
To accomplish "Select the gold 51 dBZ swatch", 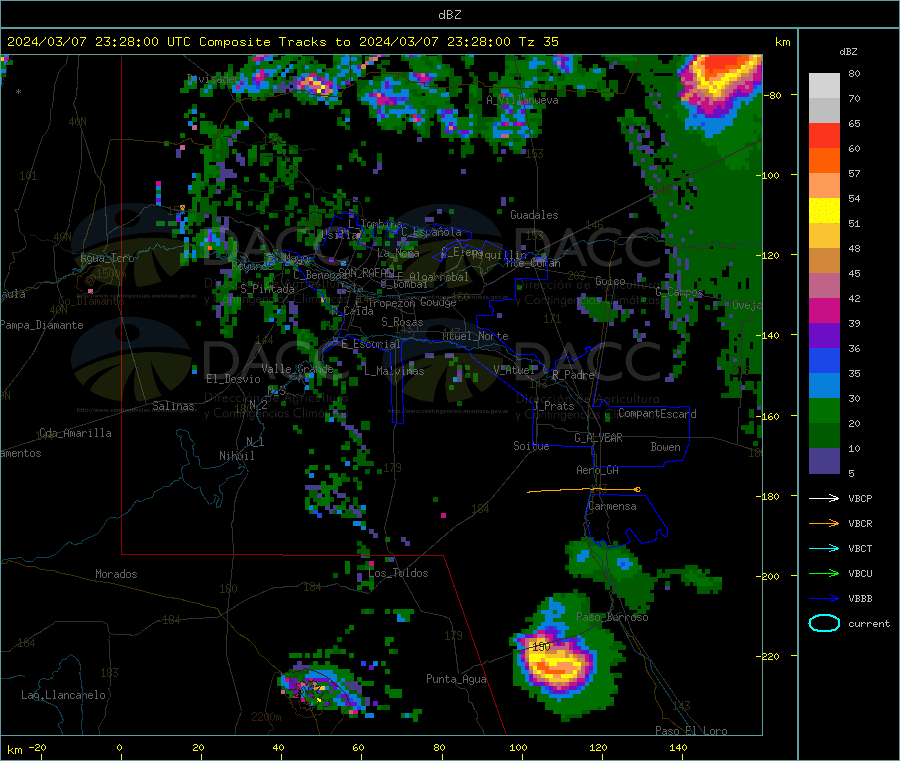I will pyautogui.click(x=824, y=235).
